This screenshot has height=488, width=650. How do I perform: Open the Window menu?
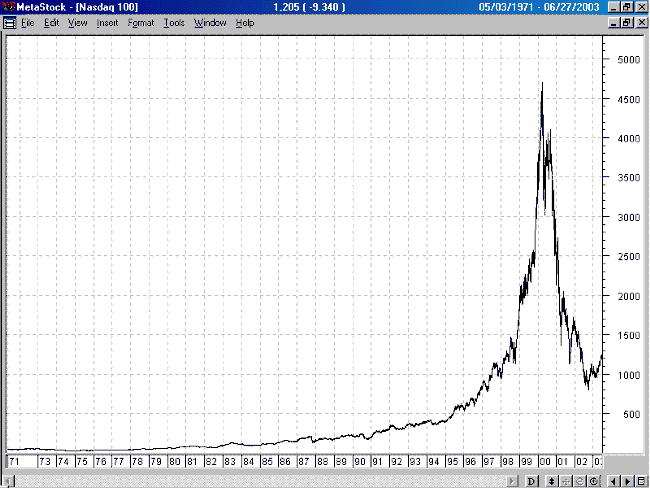coord(210,22)
